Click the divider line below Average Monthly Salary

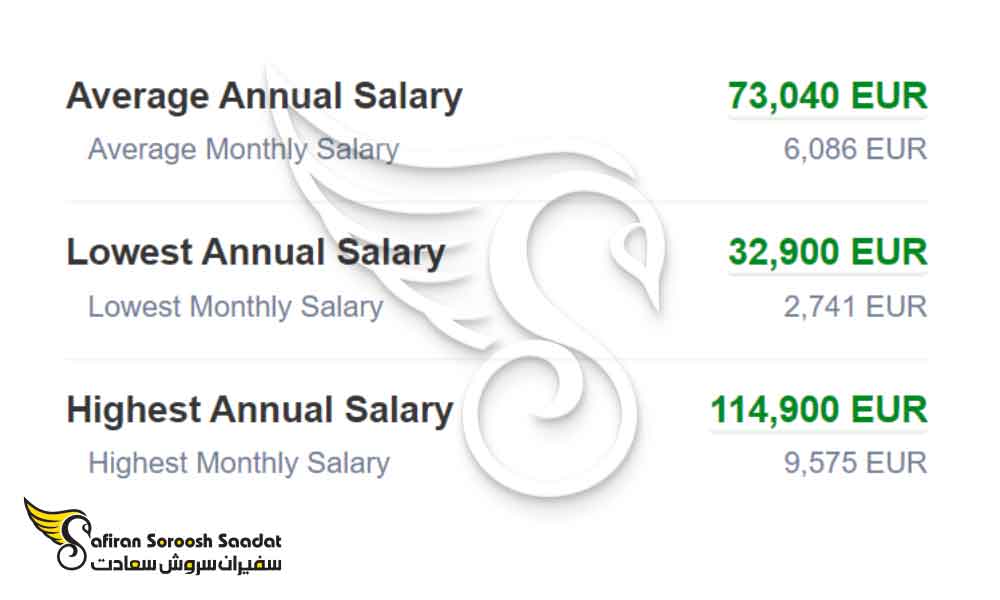pyautogui.click(x=496, y=201)
